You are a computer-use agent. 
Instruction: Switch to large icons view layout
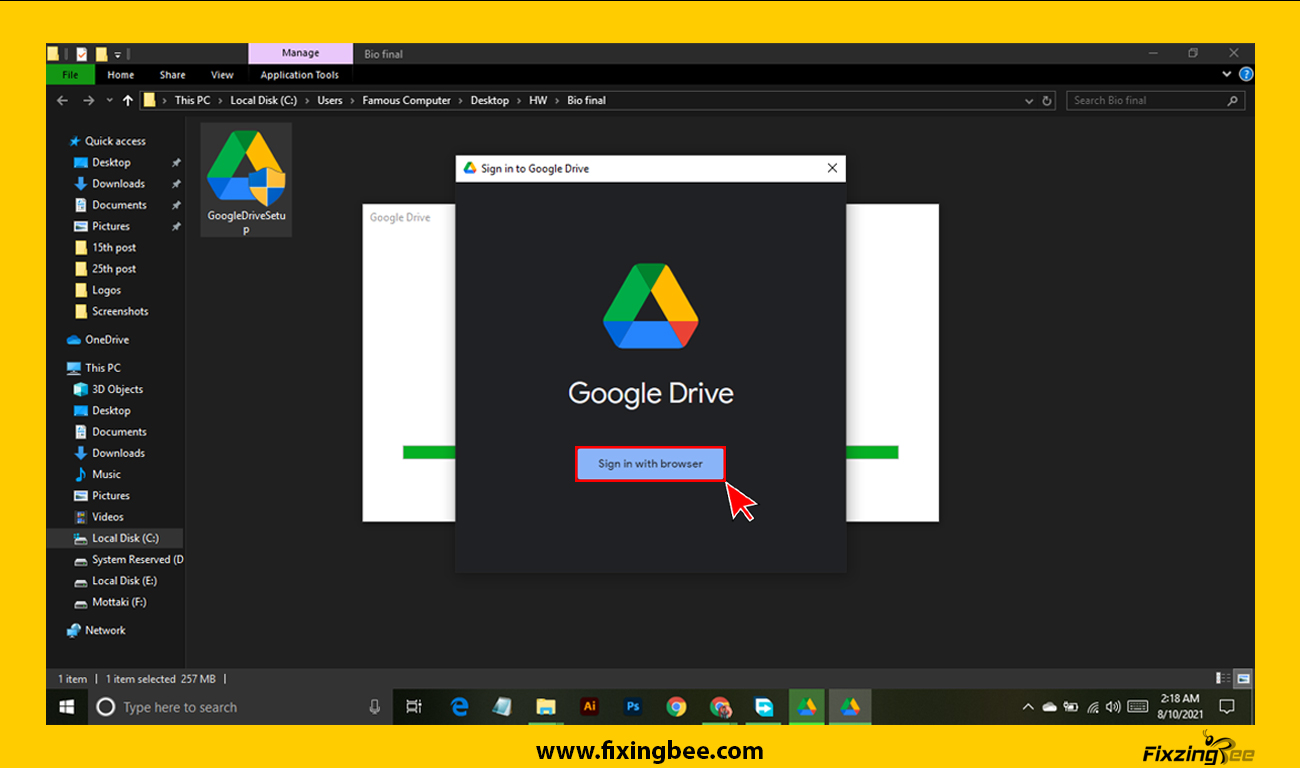1243,678
